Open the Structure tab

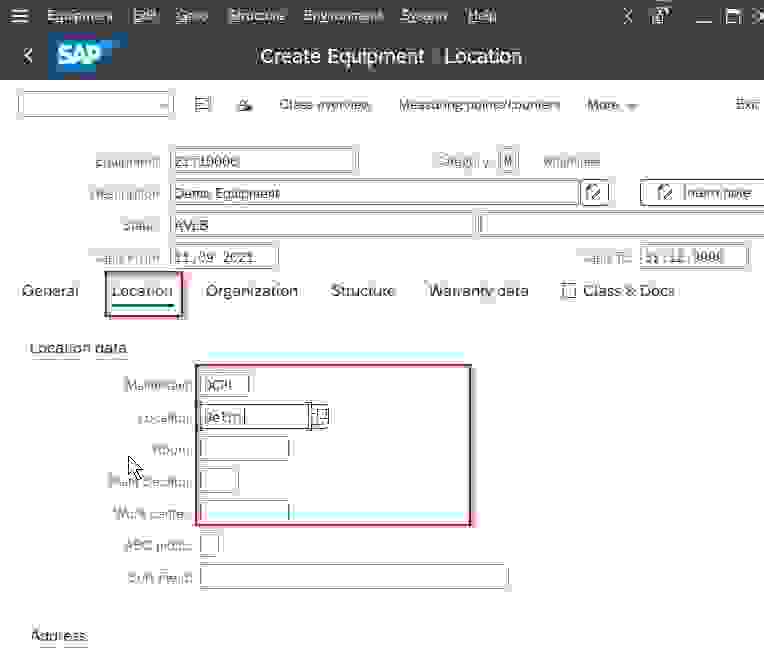click(363, 291)
